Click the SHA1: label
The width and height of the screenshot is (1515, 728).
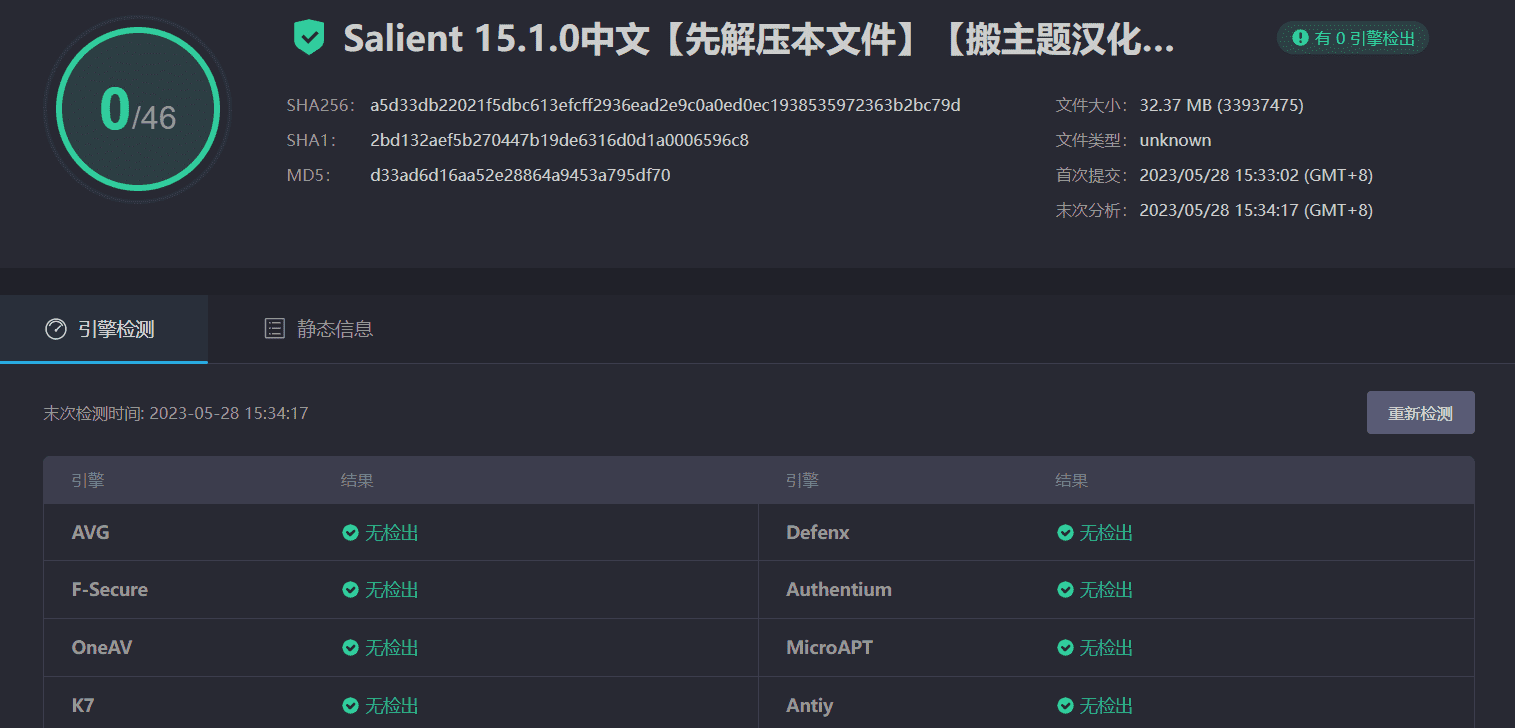coord(311,140)
